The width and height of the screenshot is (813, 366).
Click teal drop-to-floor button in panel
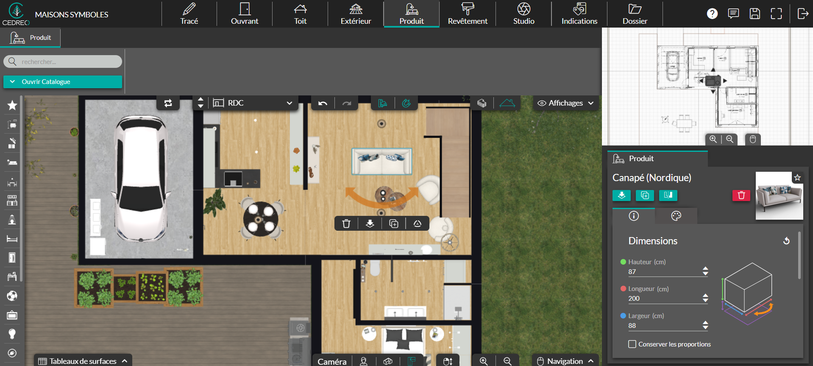coord(621,195)
